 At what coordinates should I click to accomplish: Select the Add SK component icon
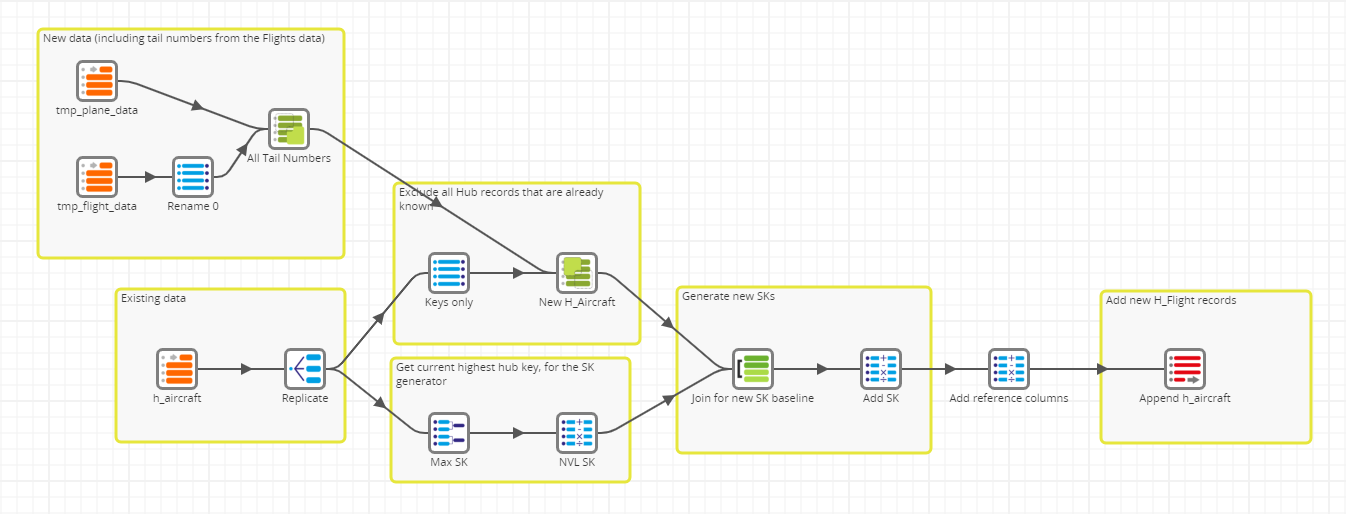881,369
